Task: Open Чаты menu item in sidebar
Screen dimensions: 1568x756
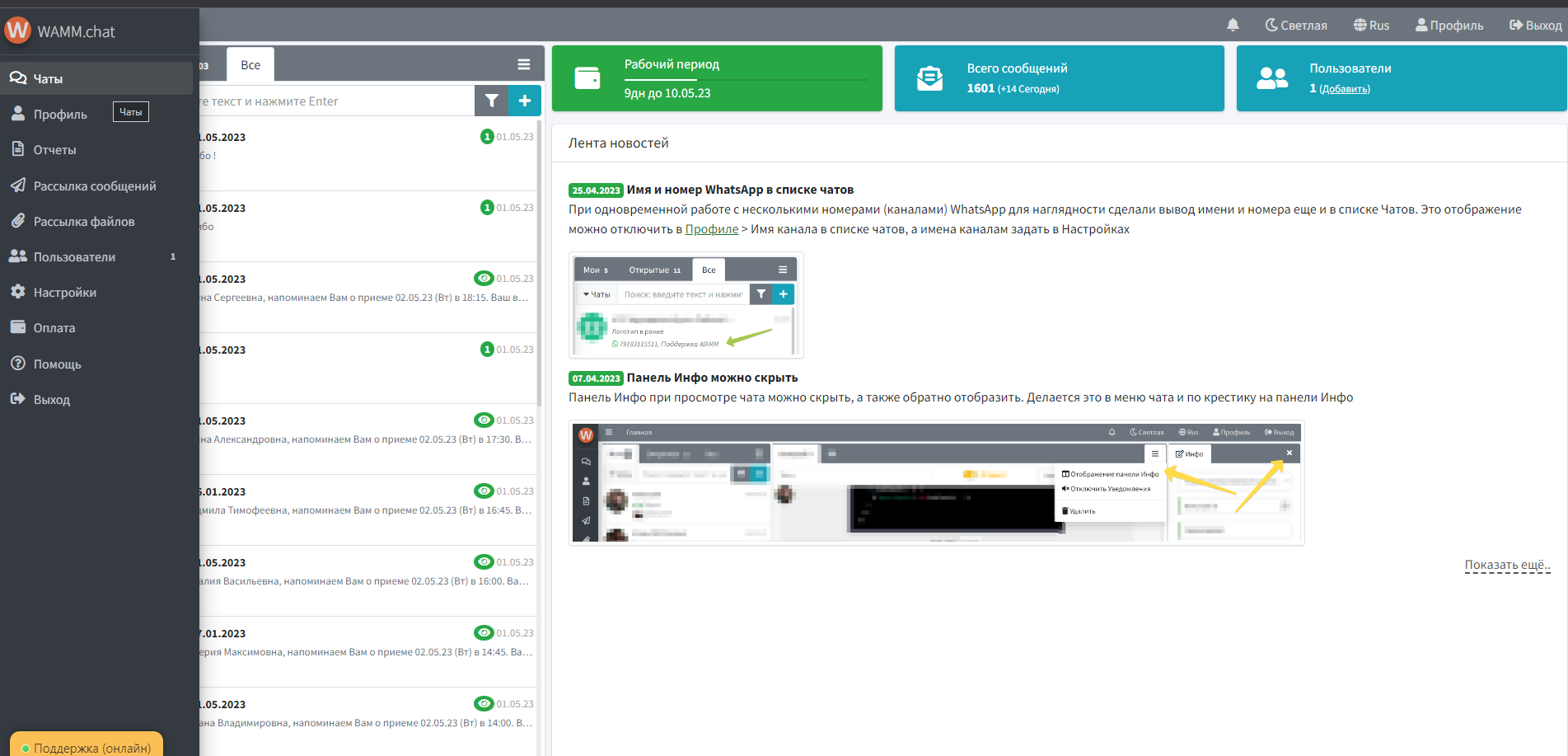Action: [x=48, y=79]
